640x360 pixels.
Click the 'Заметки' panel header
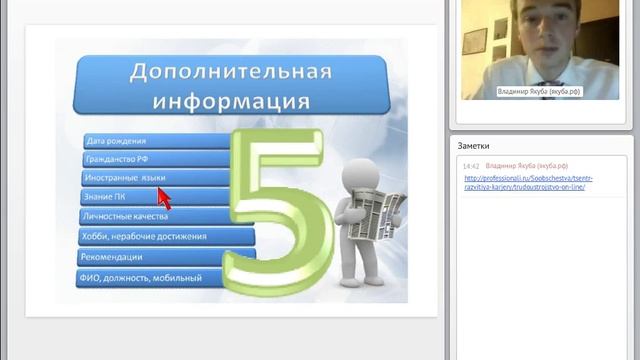pos(473,146)
